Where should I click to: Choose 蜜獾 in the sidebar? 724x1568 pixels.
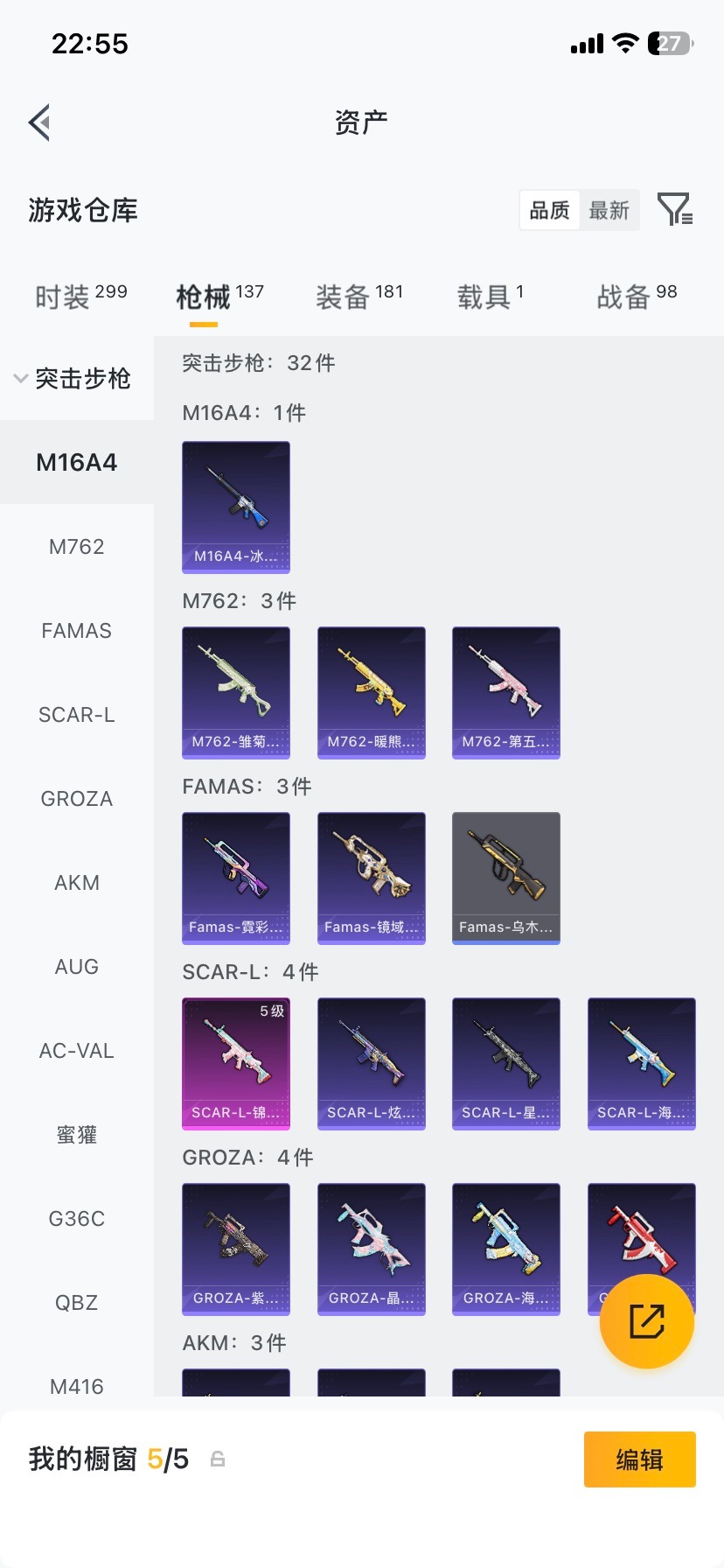pos(77,1135)
